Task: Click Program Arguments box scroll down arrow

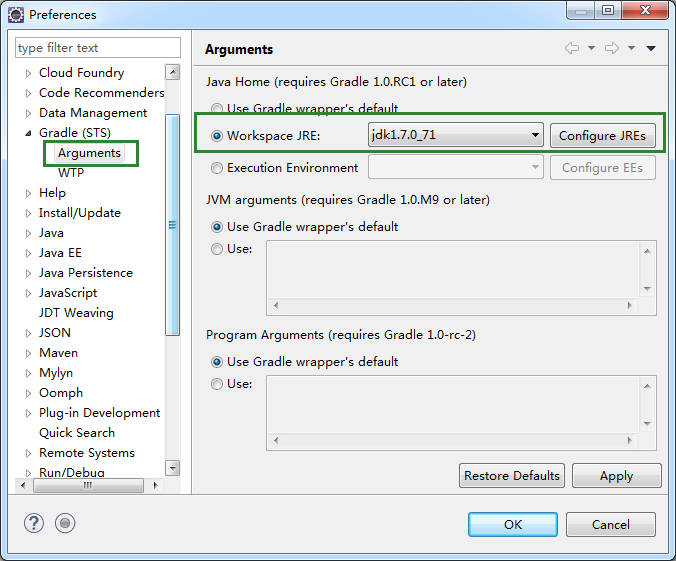Action: [x=647, y=424]
